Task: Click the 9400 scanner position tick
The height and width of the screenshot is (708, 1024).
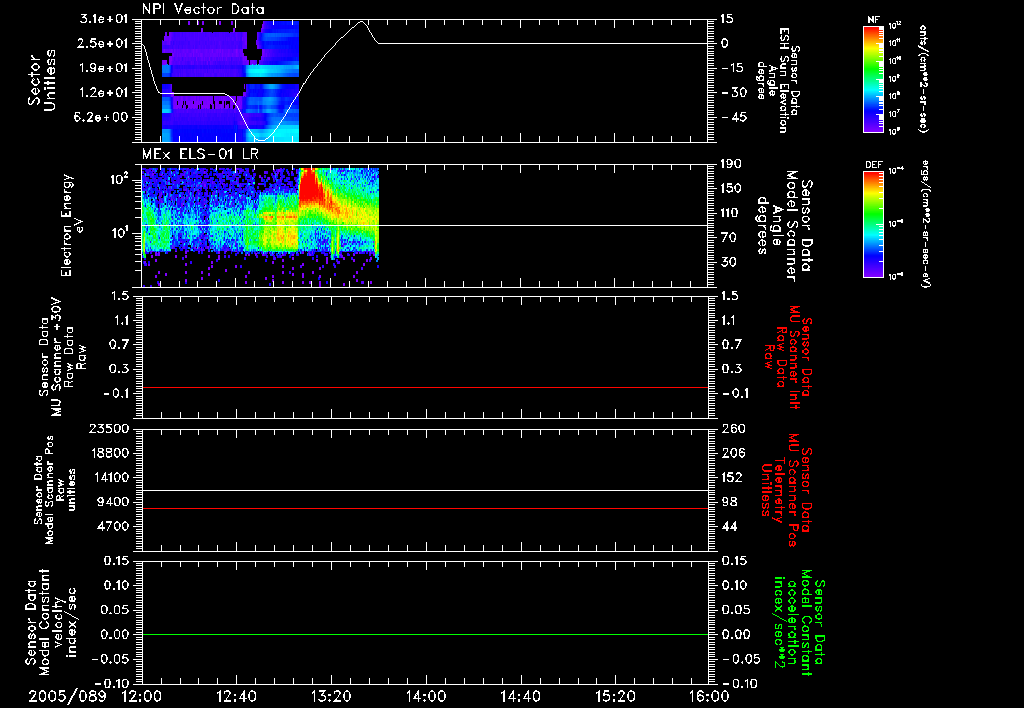Action: point(114,502)
